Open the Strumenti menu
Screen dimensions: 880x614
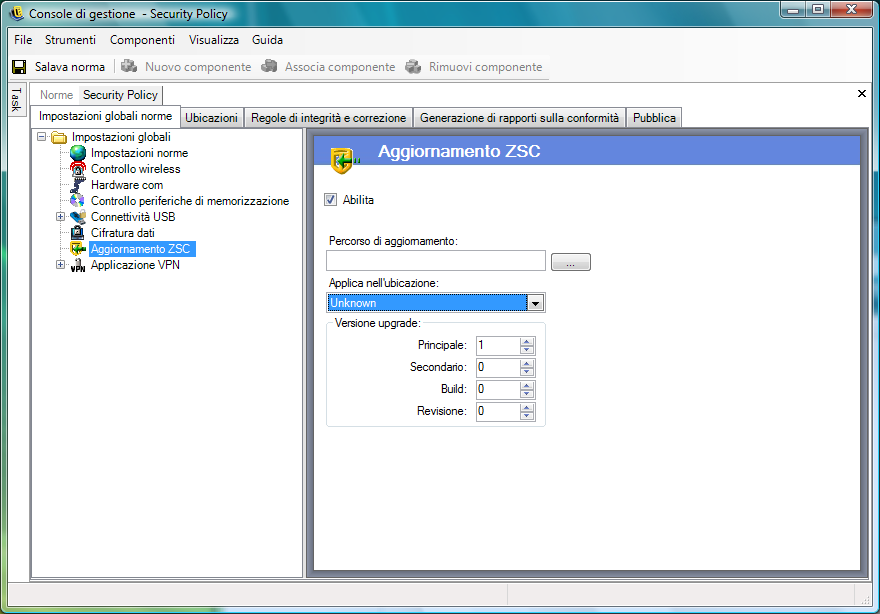[x=70, y=40]
